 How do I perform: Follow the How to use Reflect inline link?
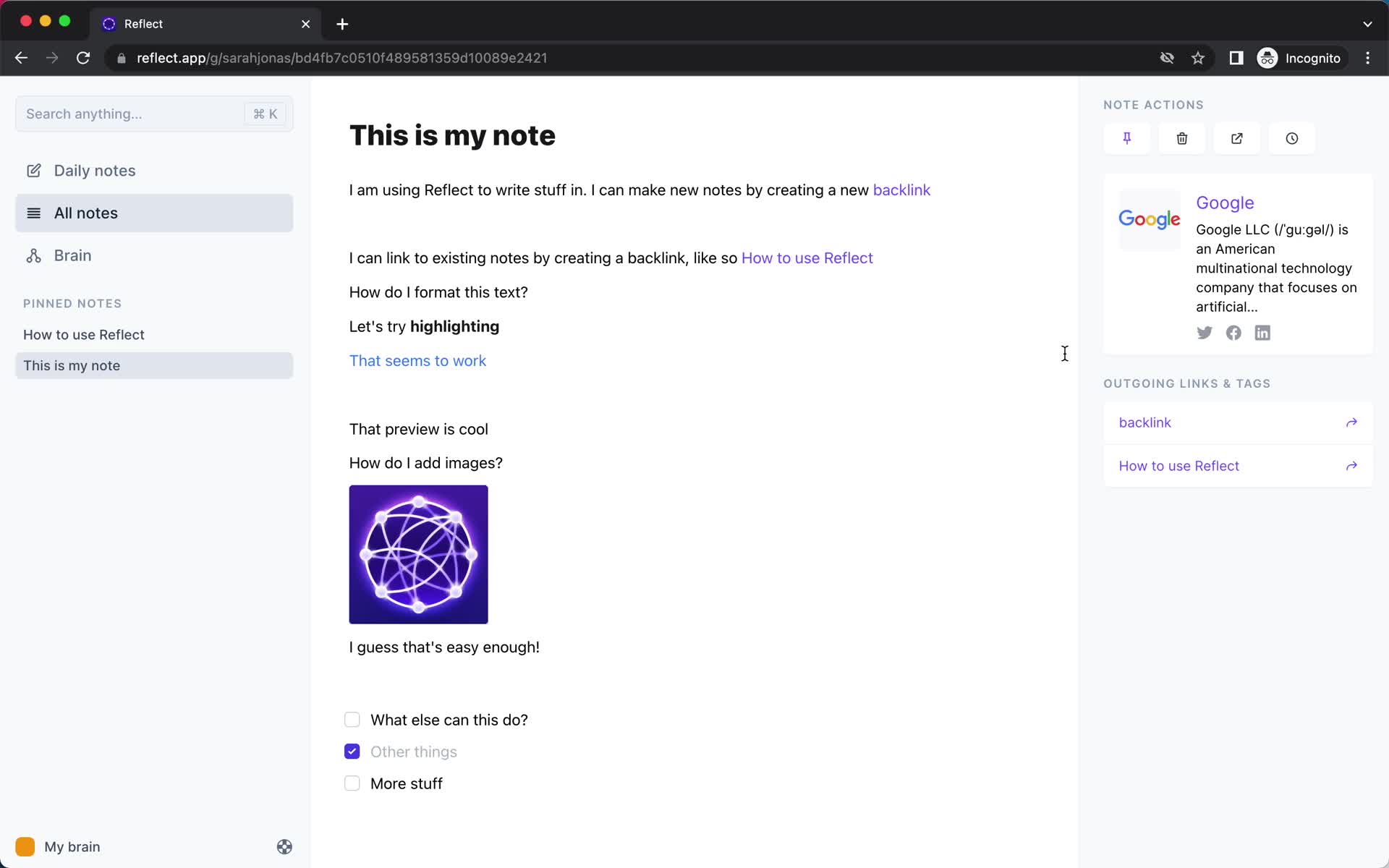tap(807, 258)
